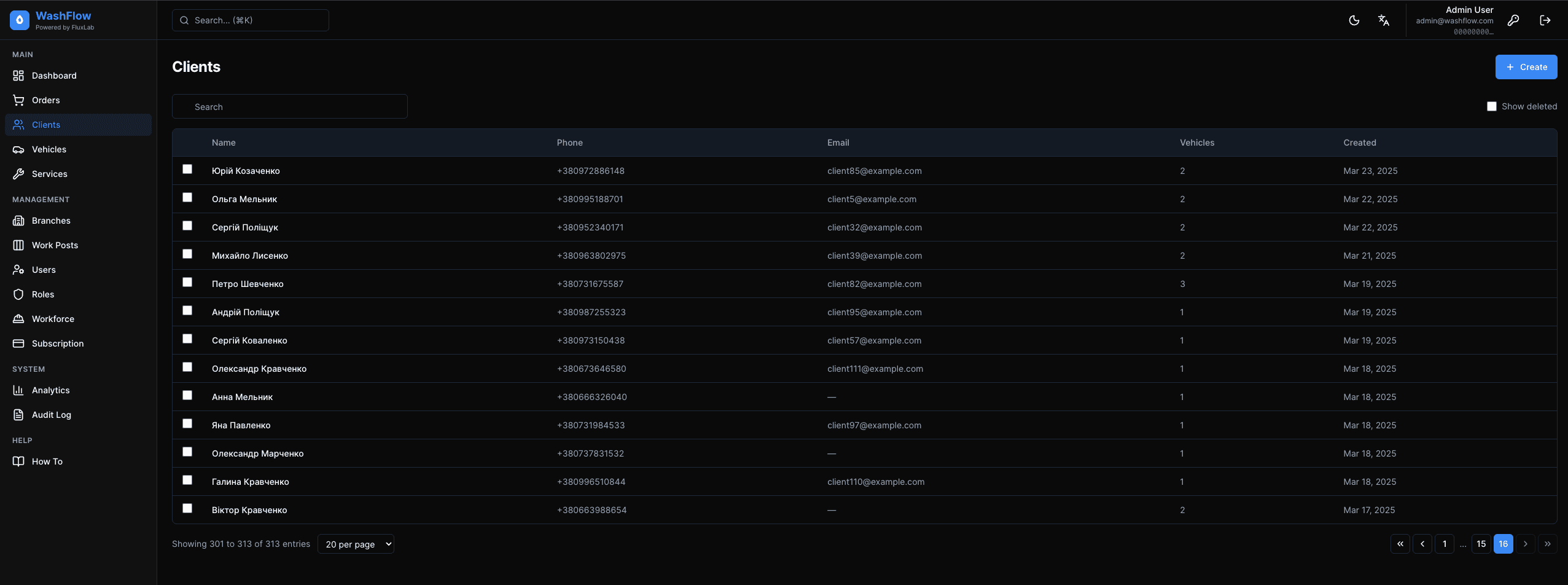1568x585 pixels.
Task: Open the language translation switcher
Action: (x=1383, y=20)
